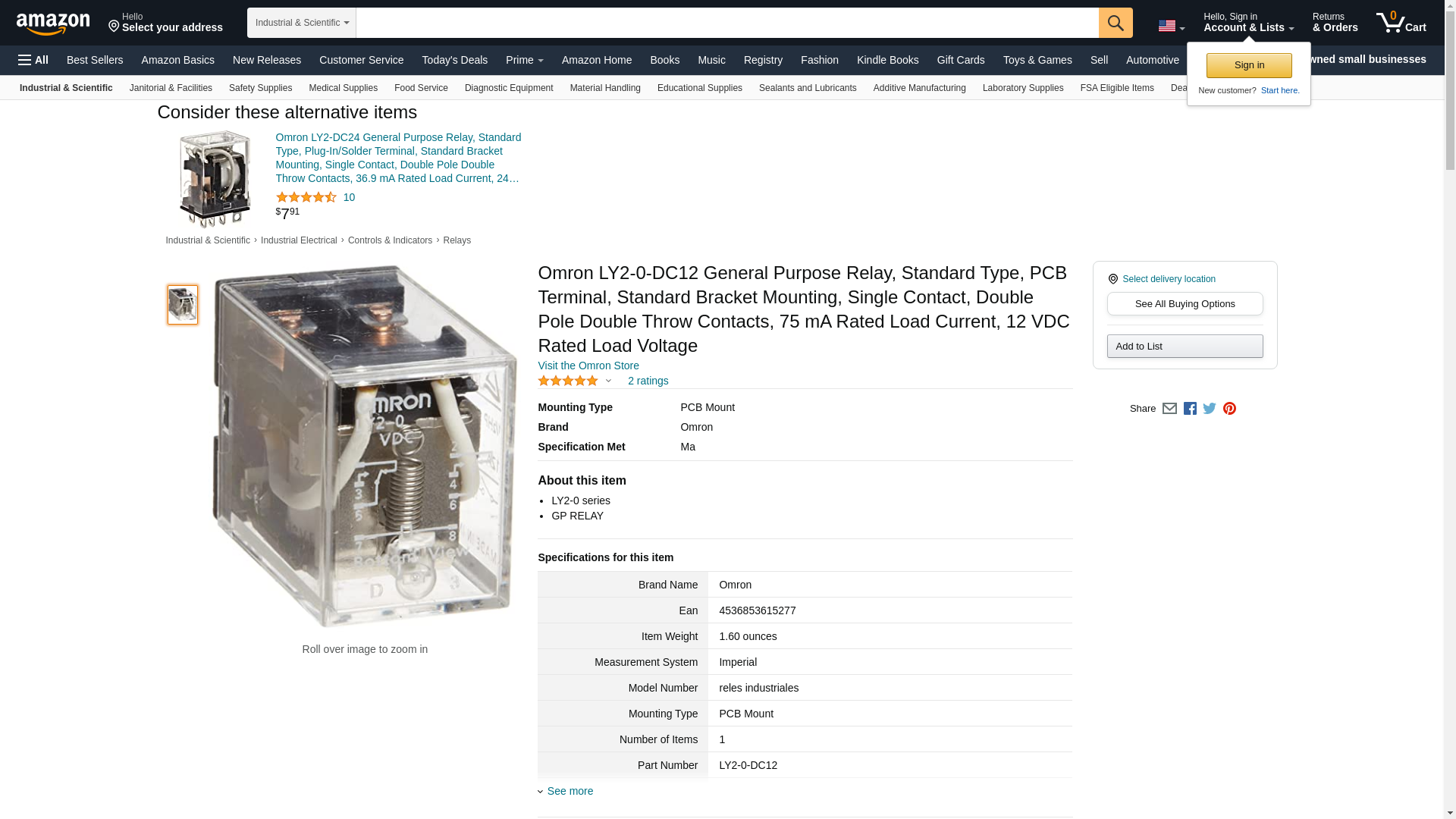Open Add to List dropdown button
The height and width of the screenshot is (819, 1456).
click(x=1185, y=347)
